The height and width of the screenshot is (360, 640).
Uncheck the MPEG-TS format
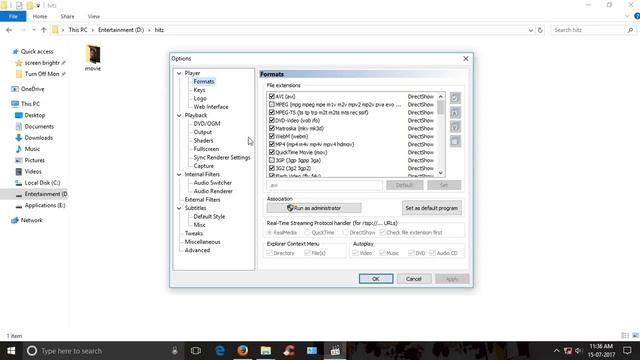pos(272,112)
